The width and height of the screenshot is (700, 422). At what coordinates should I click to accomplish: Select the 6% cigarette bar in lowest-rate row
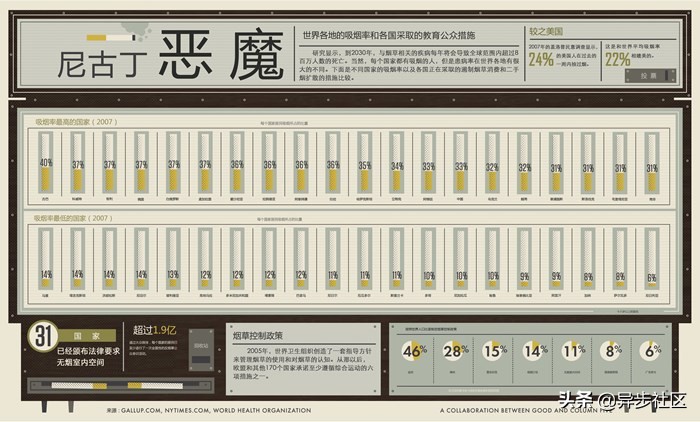652,259
